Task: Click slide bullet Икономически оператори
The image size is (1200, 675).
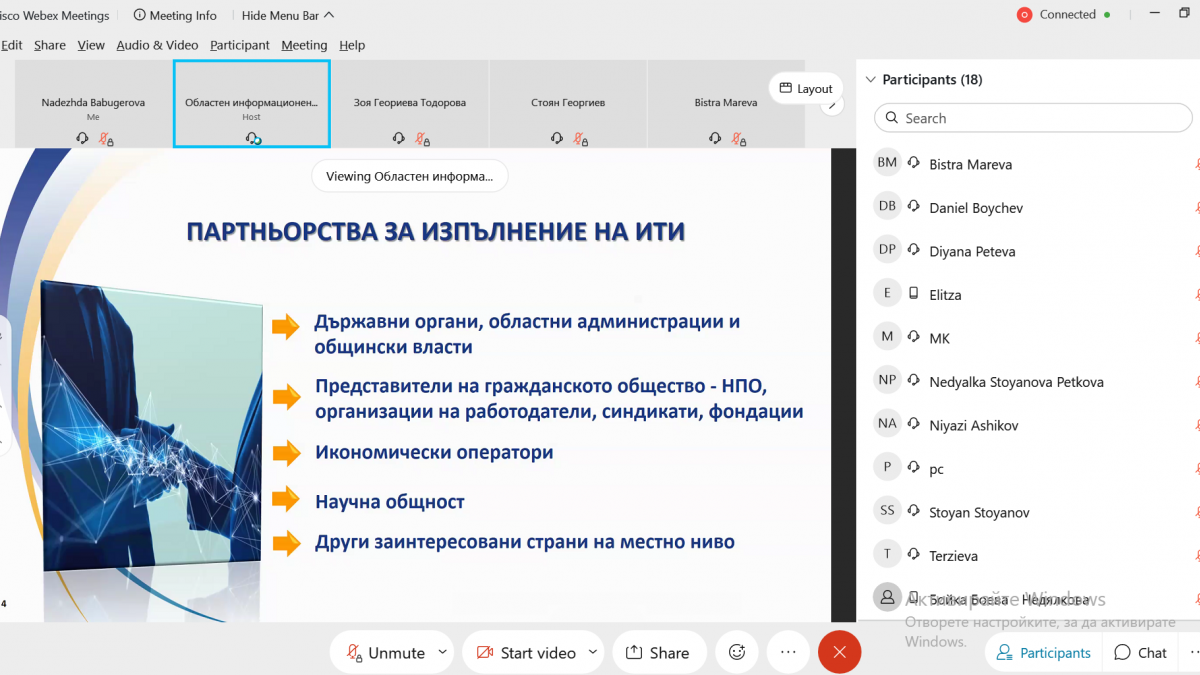Action: tap(434, 452)
